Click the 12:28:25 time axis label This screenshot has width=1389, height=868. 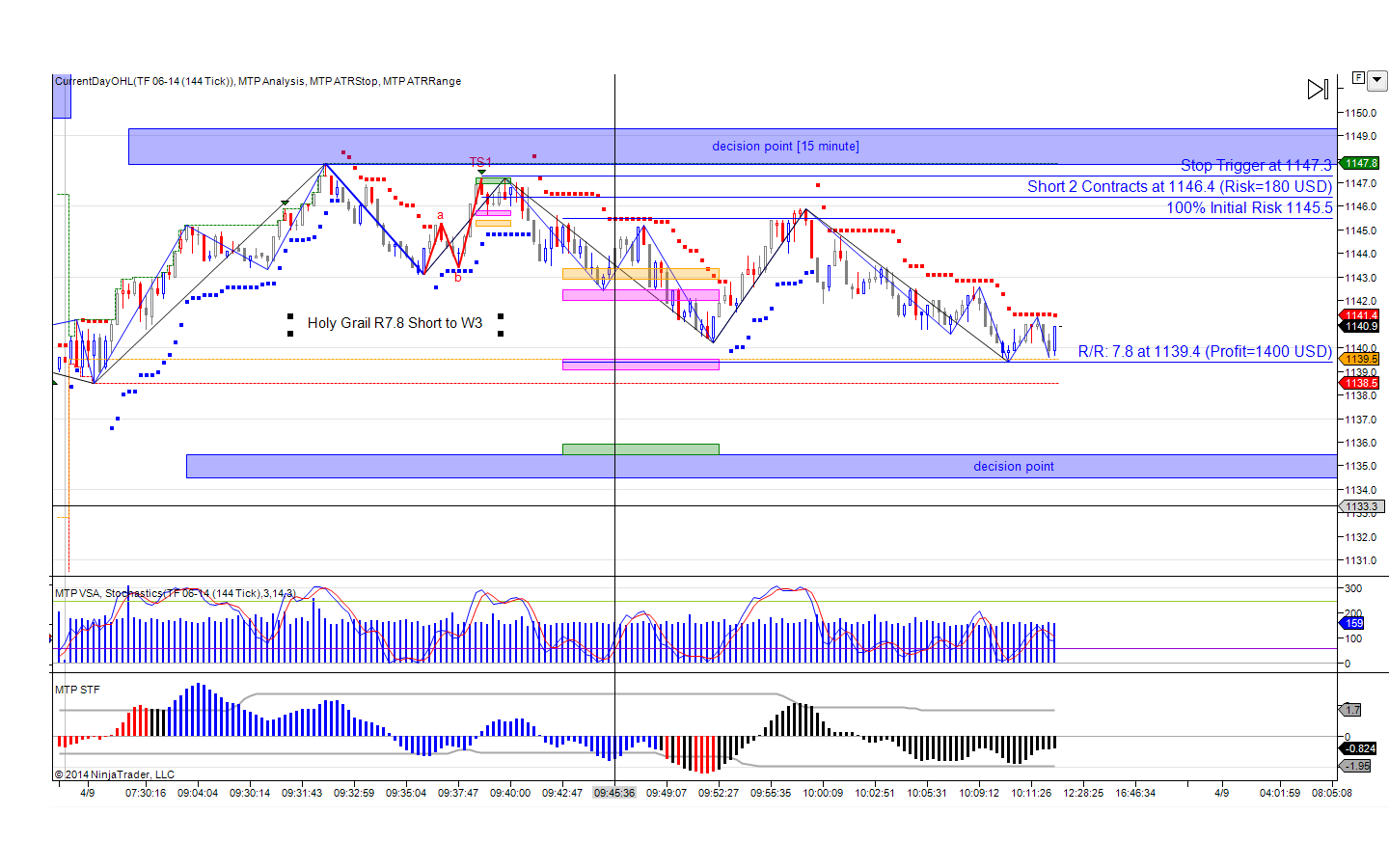1083,793
